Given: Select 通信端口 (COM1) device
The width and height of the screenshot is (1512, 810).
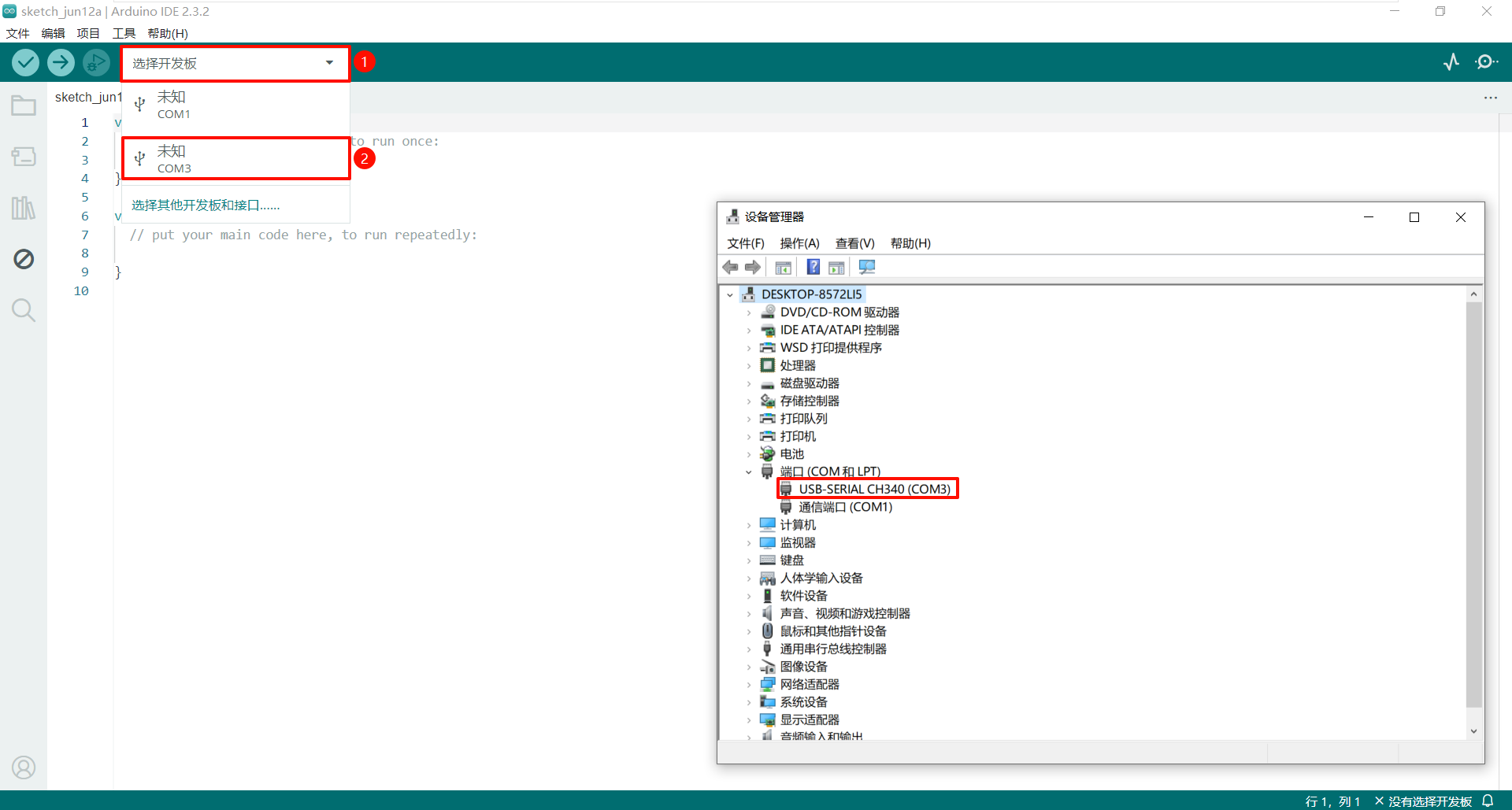Looking at the screenshot, I should point(845,507).
